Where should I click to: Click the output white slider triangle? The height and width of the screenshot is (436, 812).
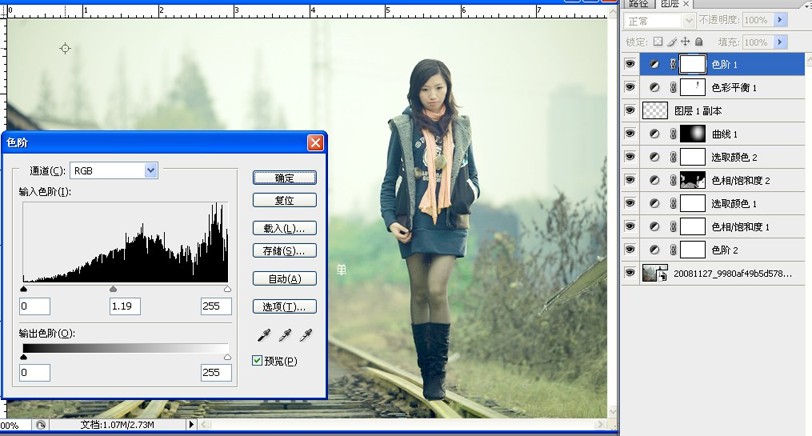227,357
